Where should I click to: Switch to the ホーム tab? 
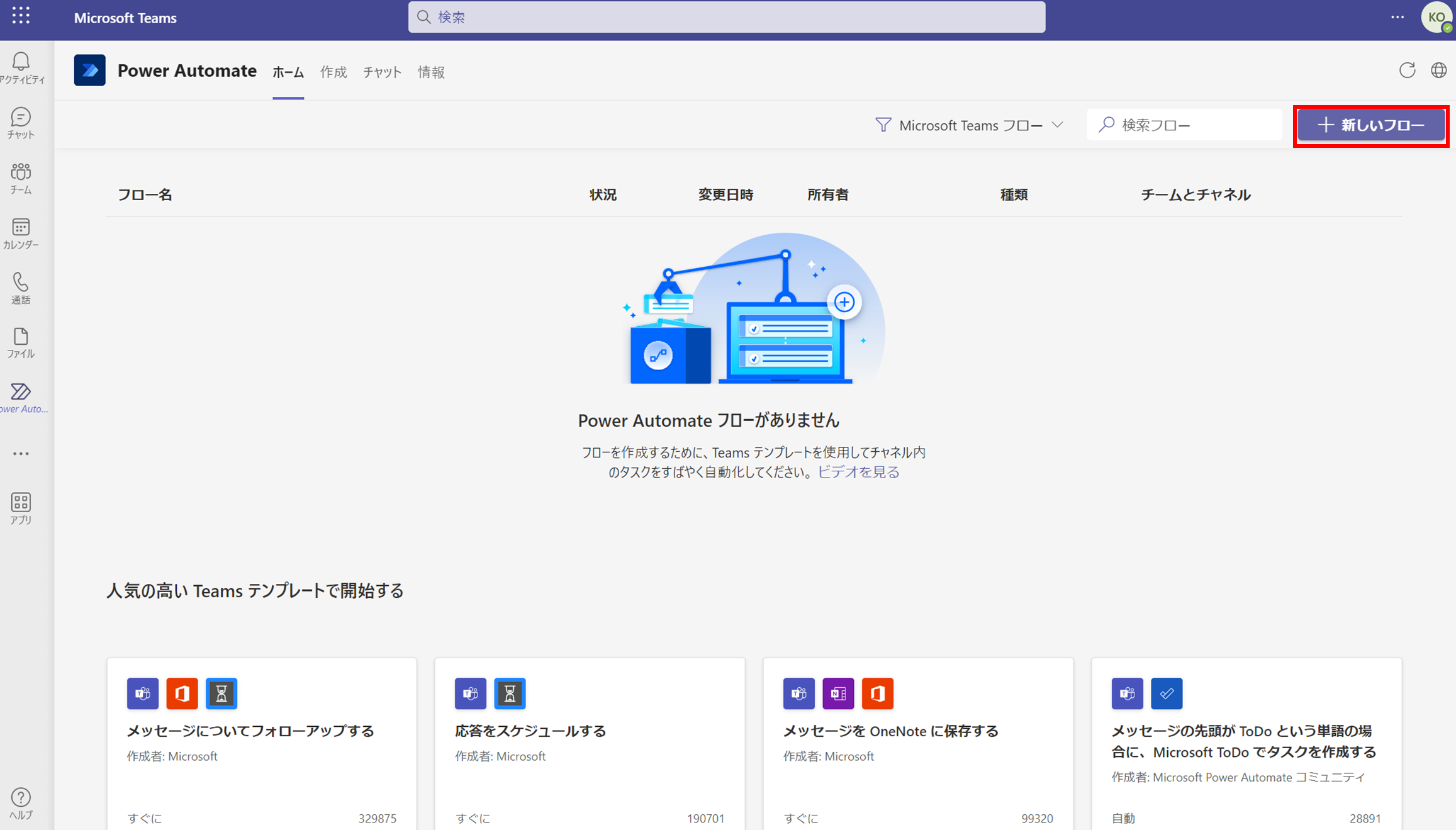click(x=288, y=72)
